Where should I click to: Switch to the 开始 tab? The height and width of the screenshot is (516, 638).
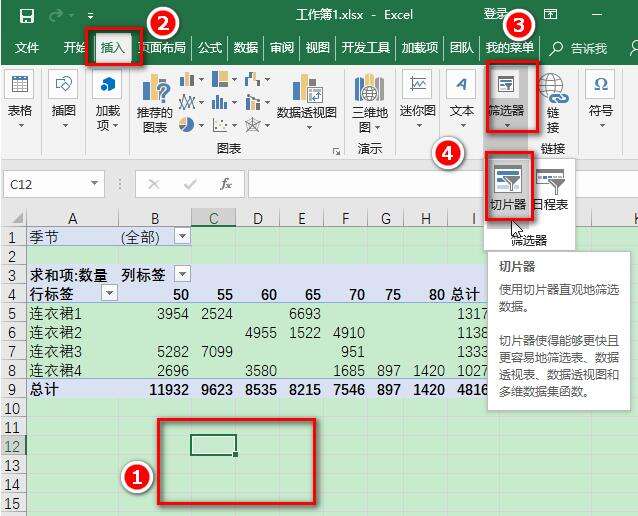point(74,48)
